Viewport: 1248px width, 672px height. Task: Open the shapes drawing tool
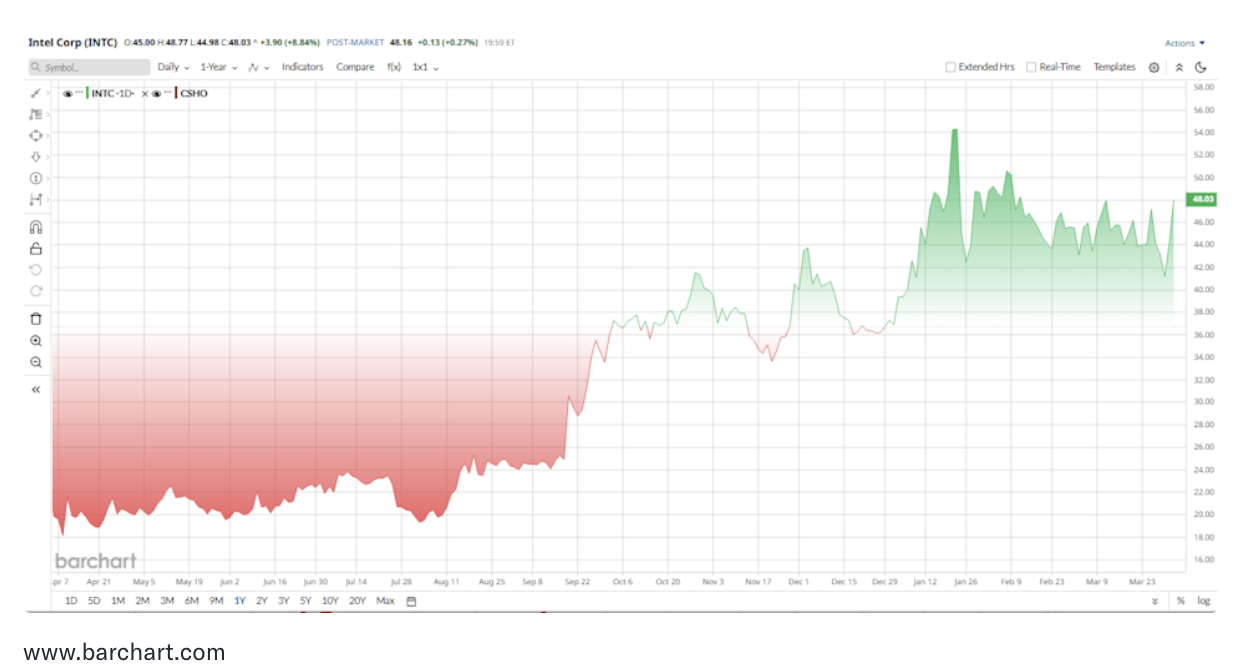[x=36, y=135]
